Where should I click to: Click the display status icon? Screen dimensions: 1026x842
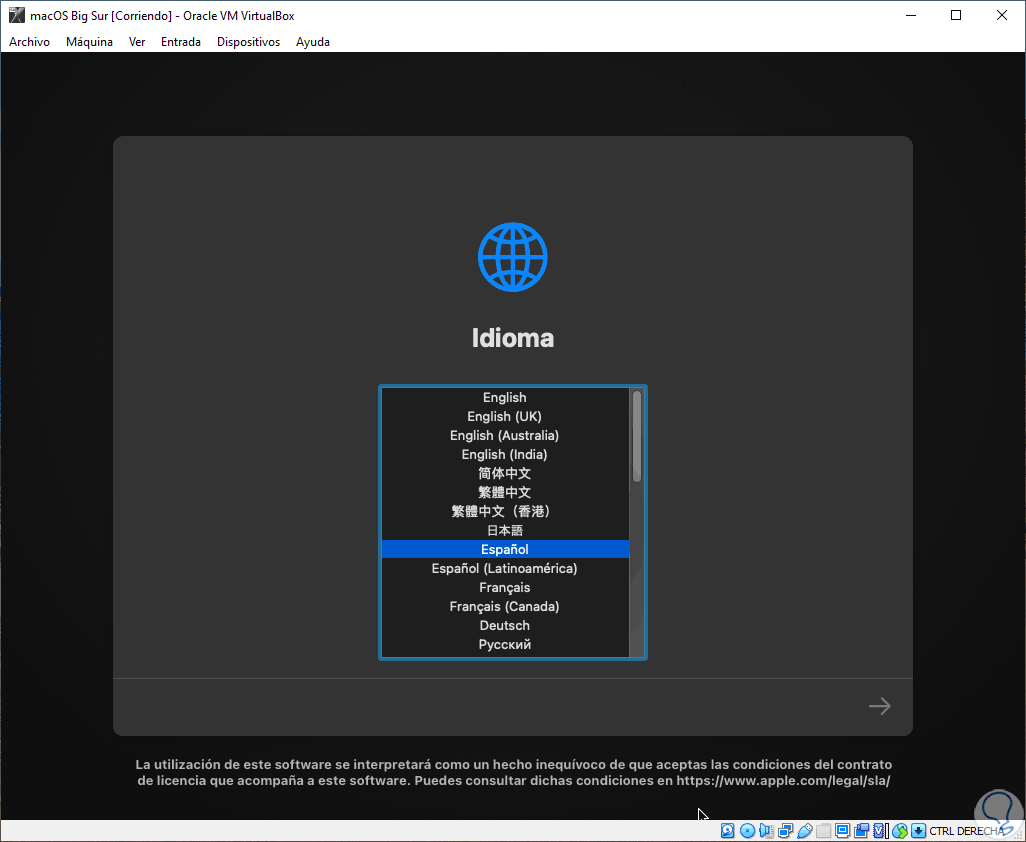click(843, 831)
